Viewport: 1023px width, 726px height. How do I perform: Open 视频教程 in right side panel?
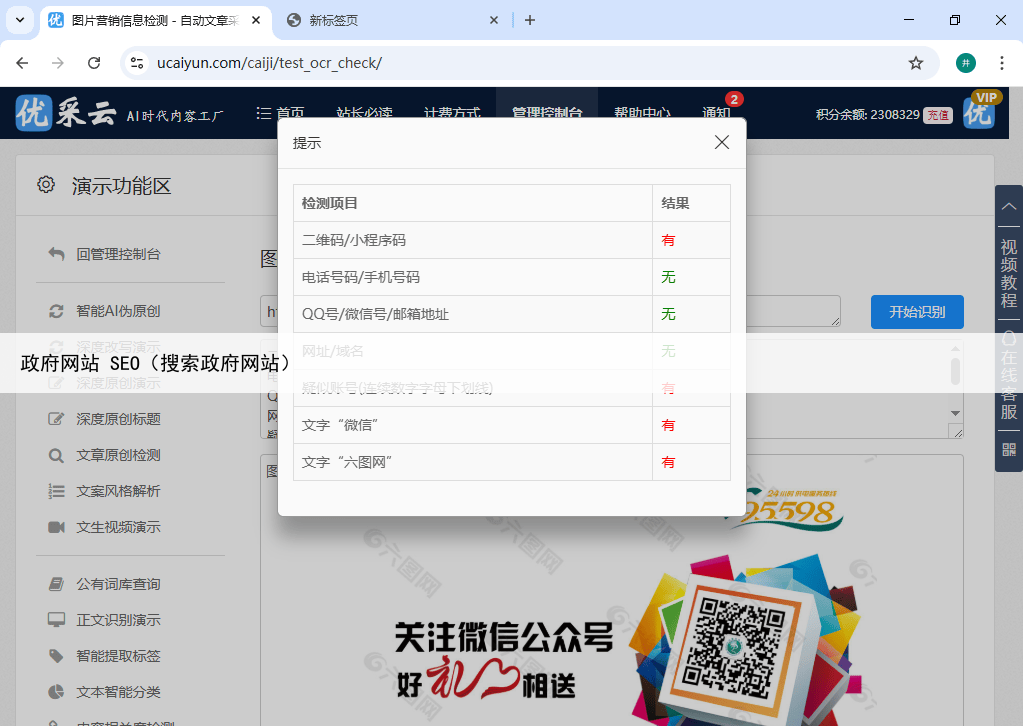[x=1008, y=273]
